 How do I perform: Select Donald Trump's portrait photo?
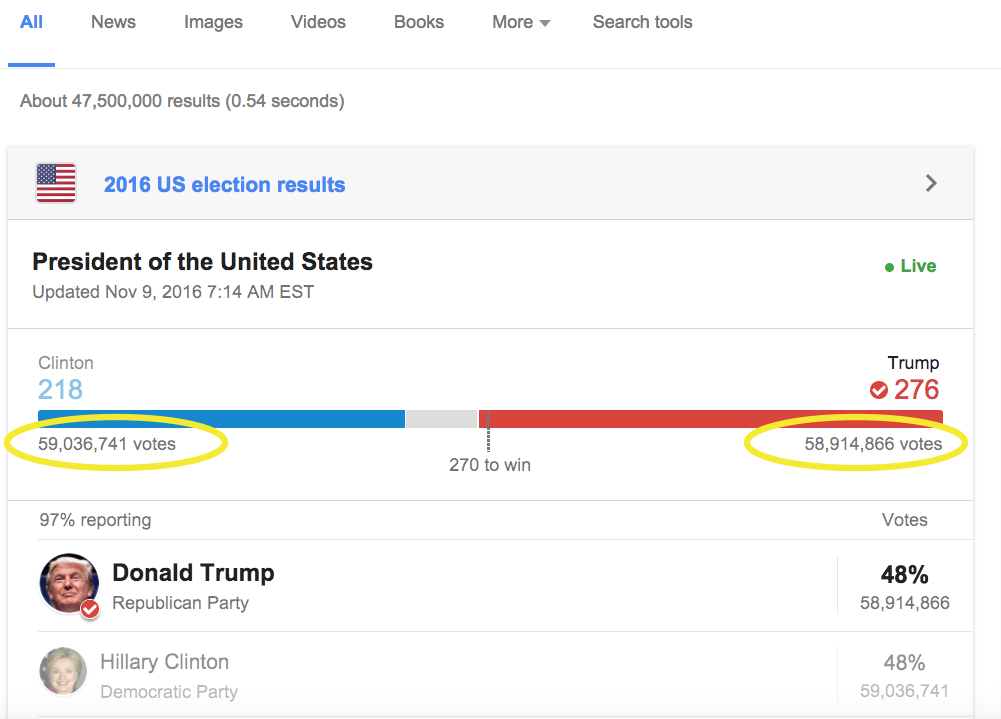tap(69, 584)
